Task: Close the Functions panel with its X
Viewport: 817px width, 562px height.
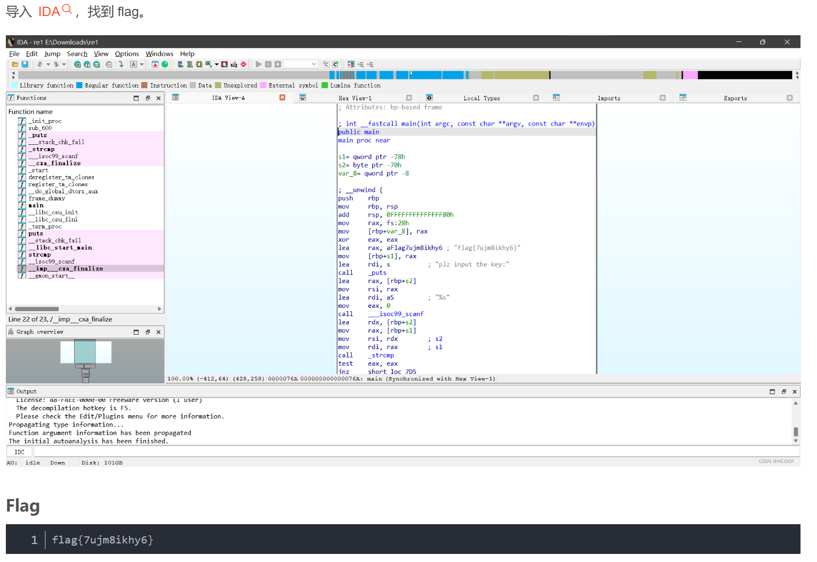Action: (158, 98)
